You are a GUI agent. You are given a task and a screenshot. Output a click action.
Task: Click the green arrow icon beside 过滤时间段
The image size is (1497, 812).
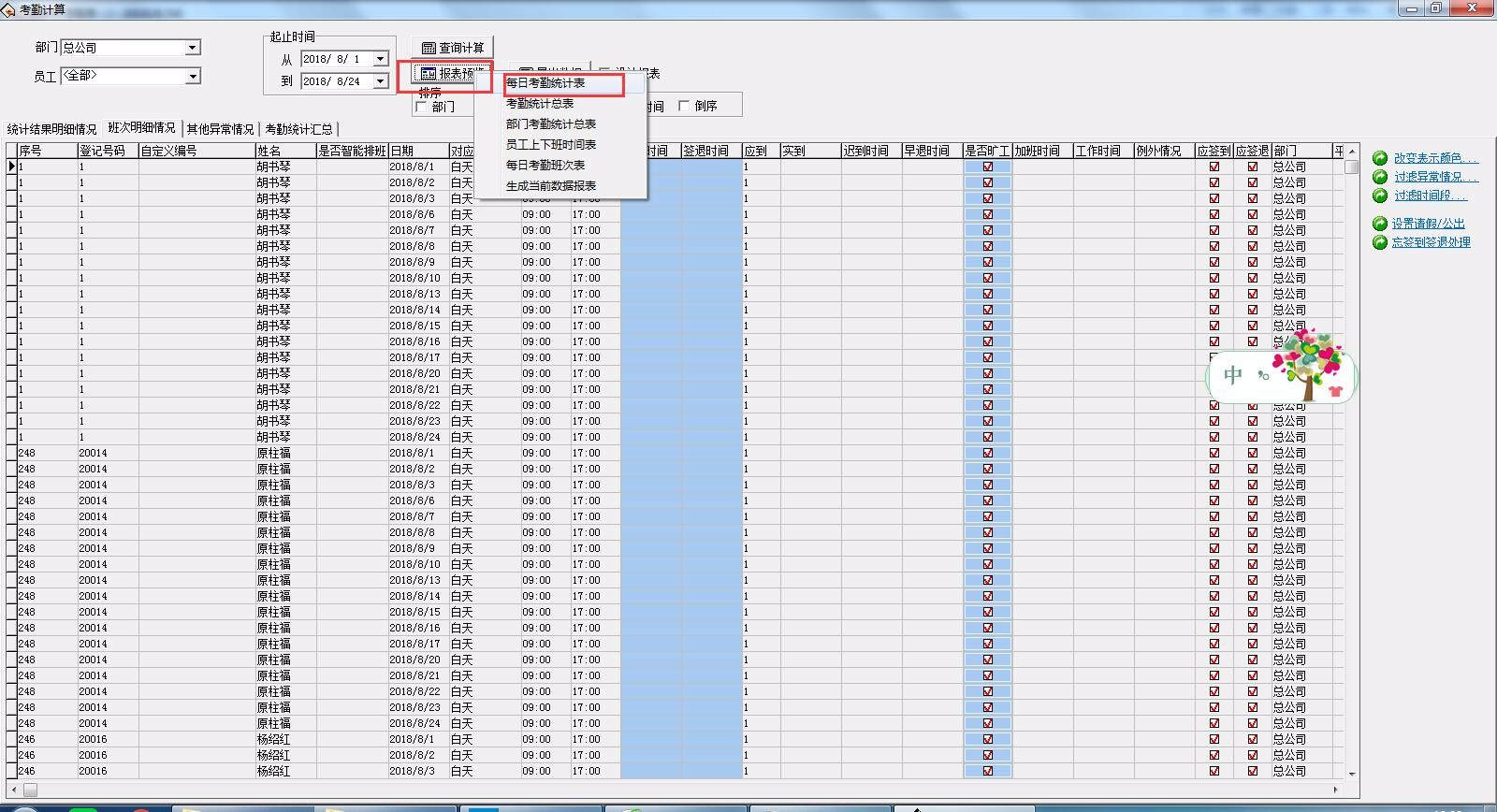[x=1380, y=196]
